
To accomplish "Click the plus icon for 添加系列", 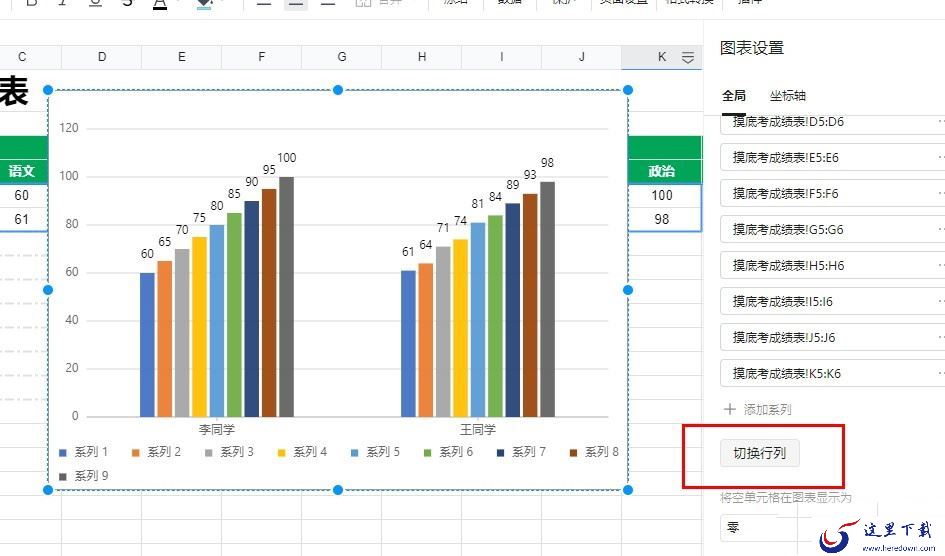I will tap(729, 410).
